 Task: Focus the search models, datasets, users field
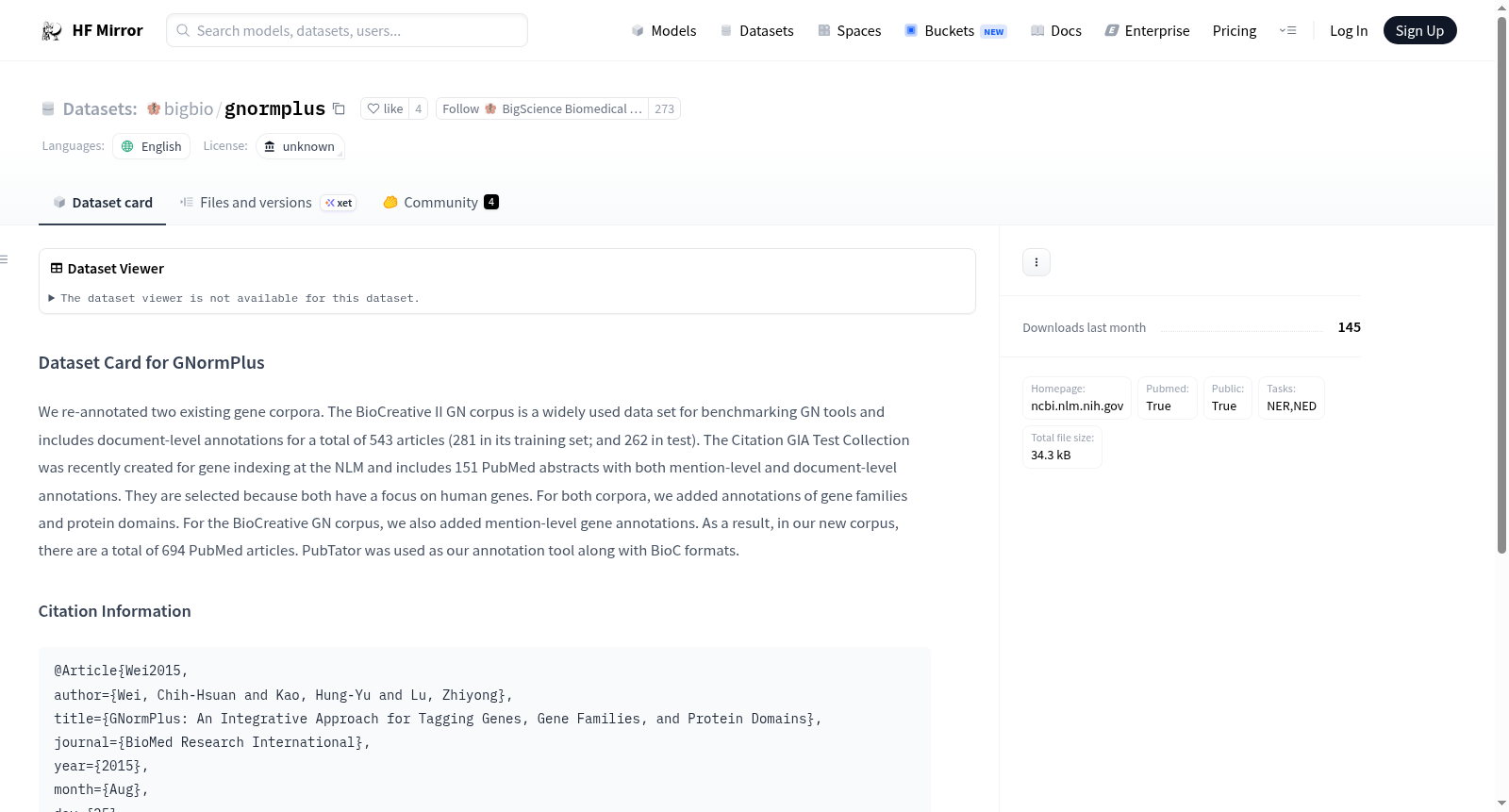tap(347, 30)
